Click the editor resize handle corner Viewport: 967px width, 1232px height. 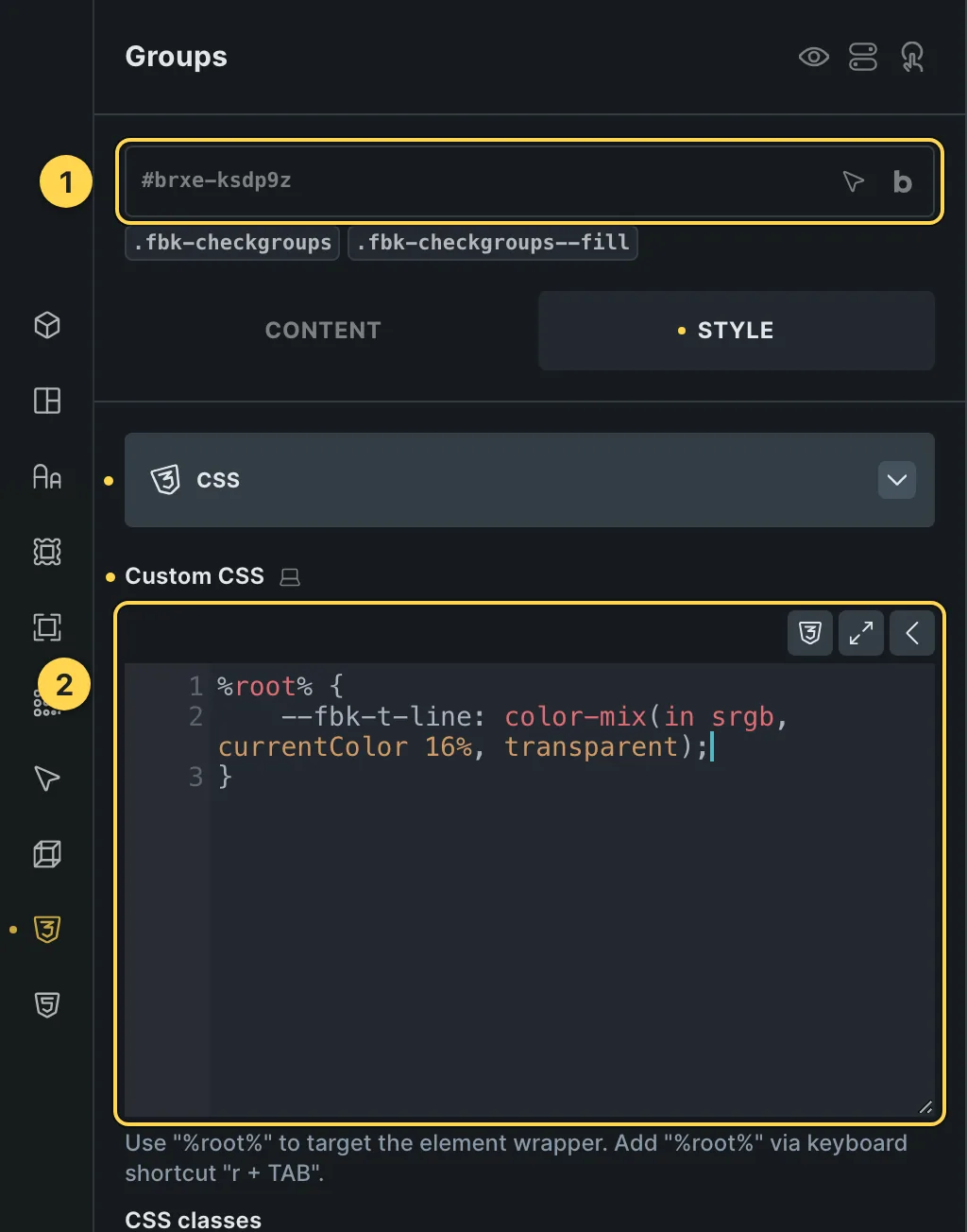[x=925, y=1108]
